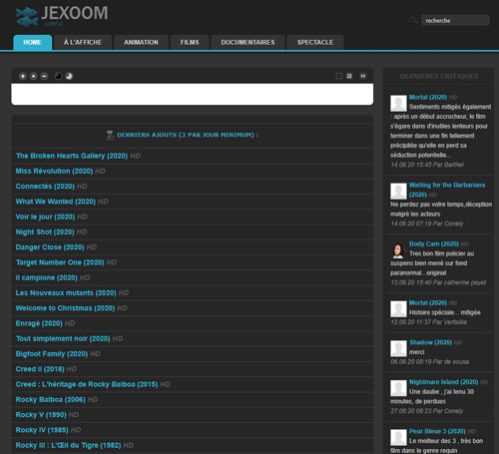This screenshot has width=499, height=454.
Task: Click date text 13.09.20 15:40 Par catherine
Action: coord(438,283)
